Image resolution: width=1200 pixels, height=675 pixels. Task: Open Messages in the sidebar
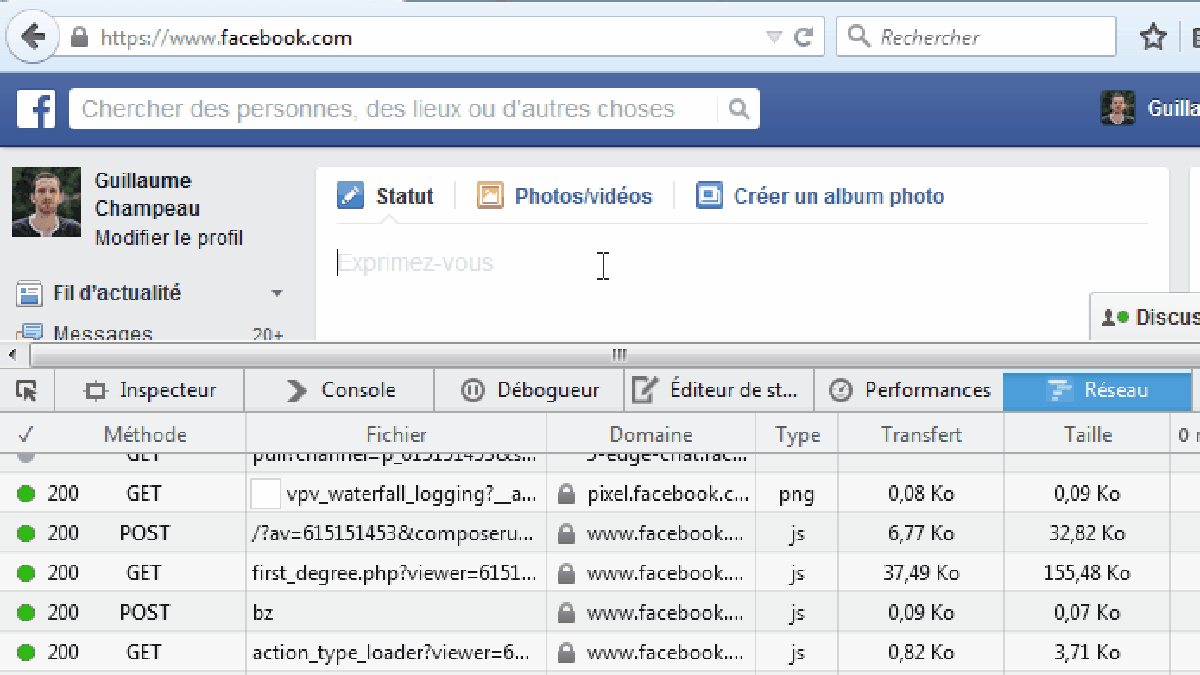(103, 333)
